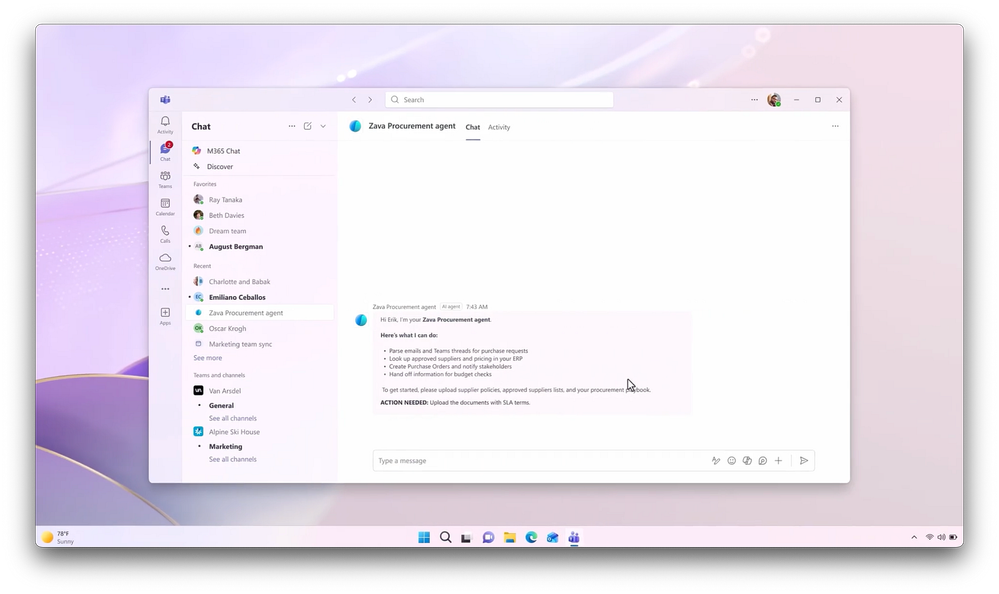999x594 pixels.
Task: See all channels under Van Arsdel
Action: point(233,419)
